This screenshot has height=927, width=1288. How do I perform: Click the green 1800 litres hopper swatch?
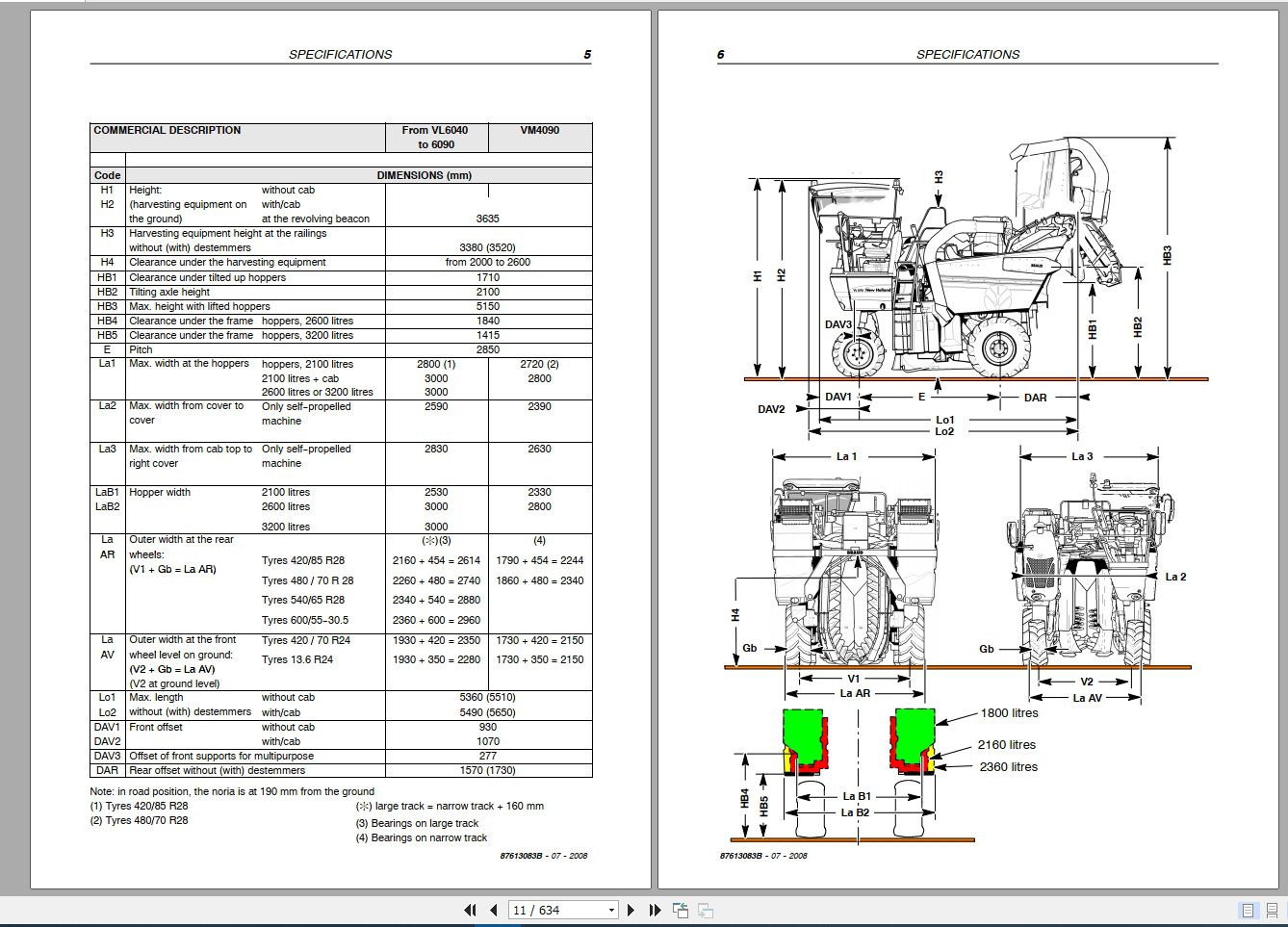(x=805, y=734)
